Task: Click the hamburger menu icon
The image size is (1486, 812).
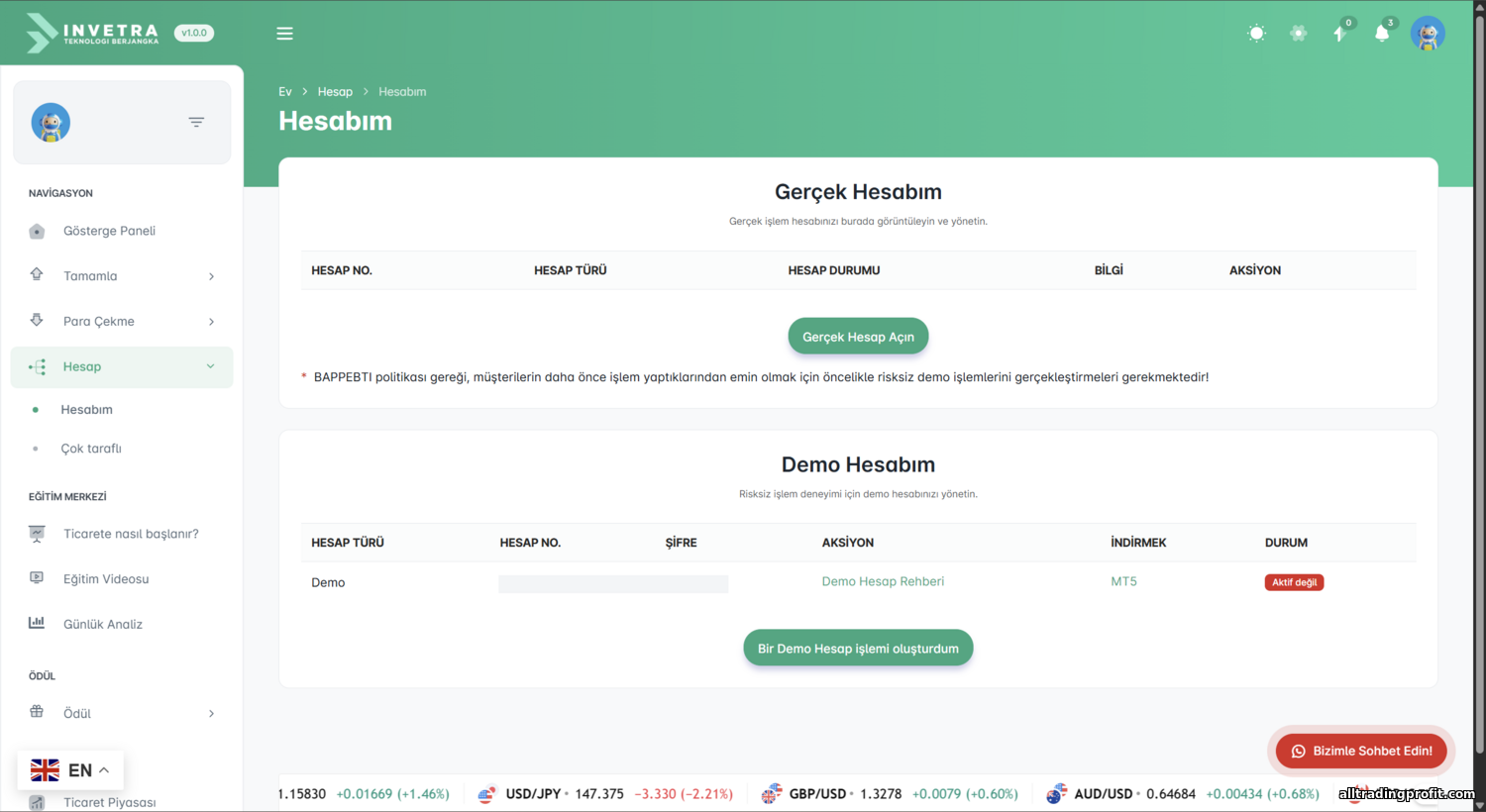Action: pyautogui.click(x=284, y=34)
